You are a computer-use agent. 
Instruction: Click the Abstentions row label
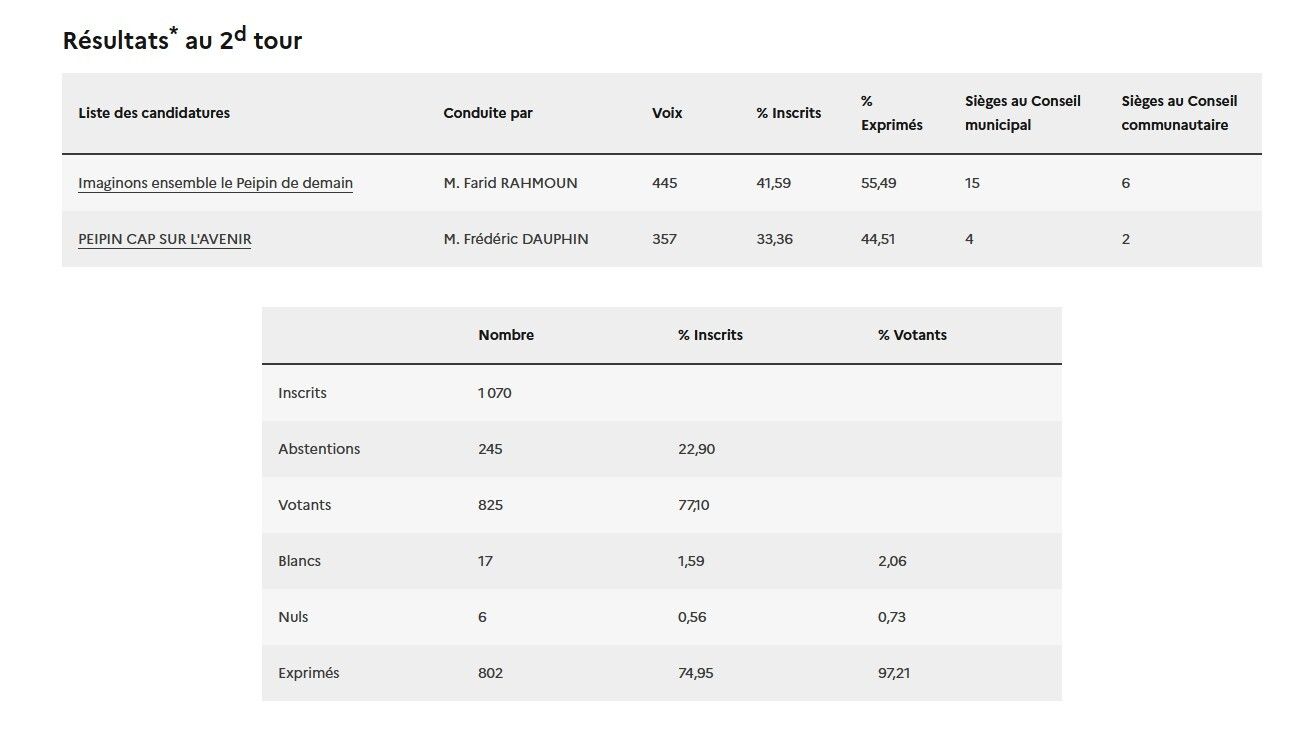point(319,449)
